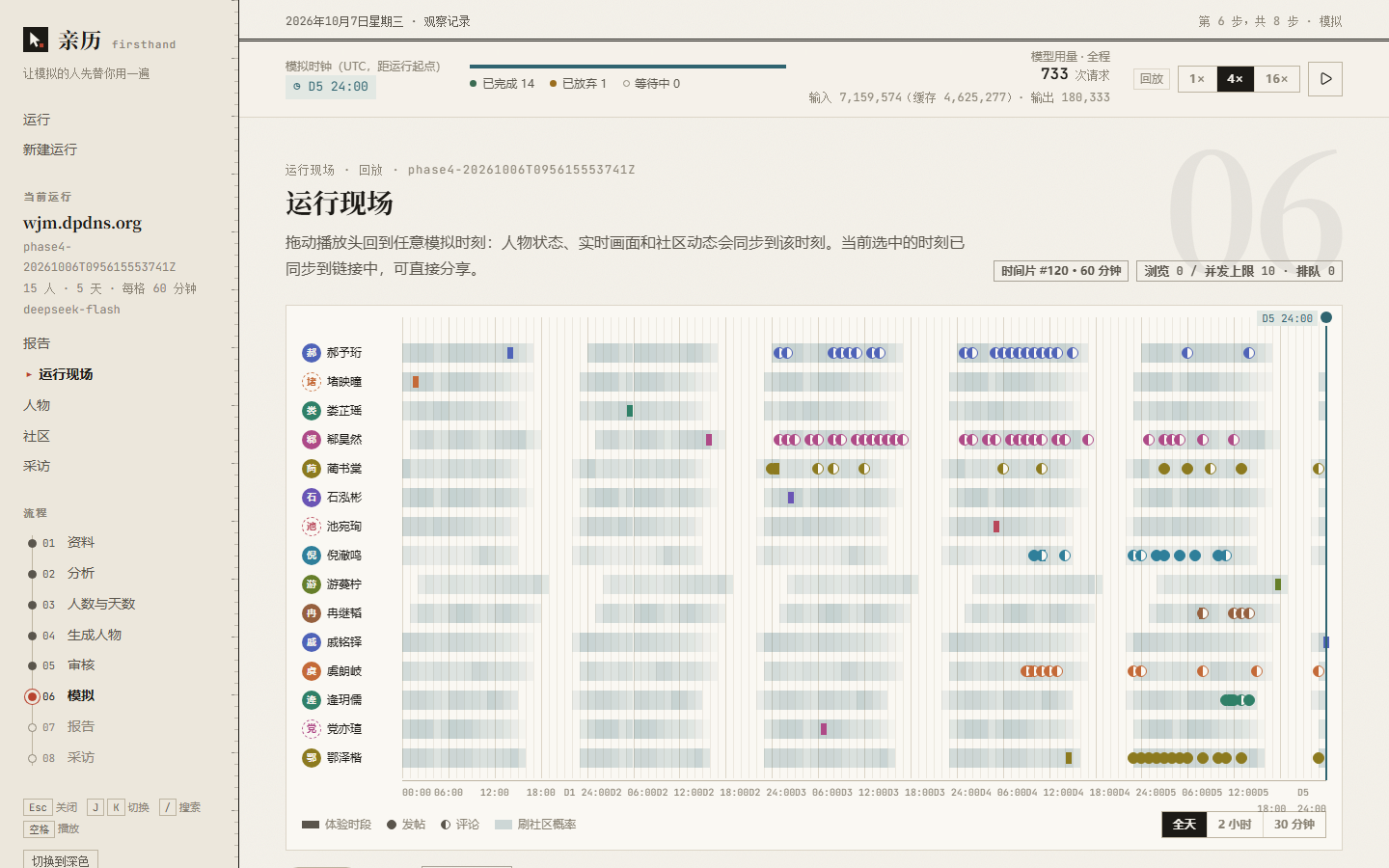The image size is (1389, 868).
Task: Click the 切换到深色 theme button
Action: (61, 859)
